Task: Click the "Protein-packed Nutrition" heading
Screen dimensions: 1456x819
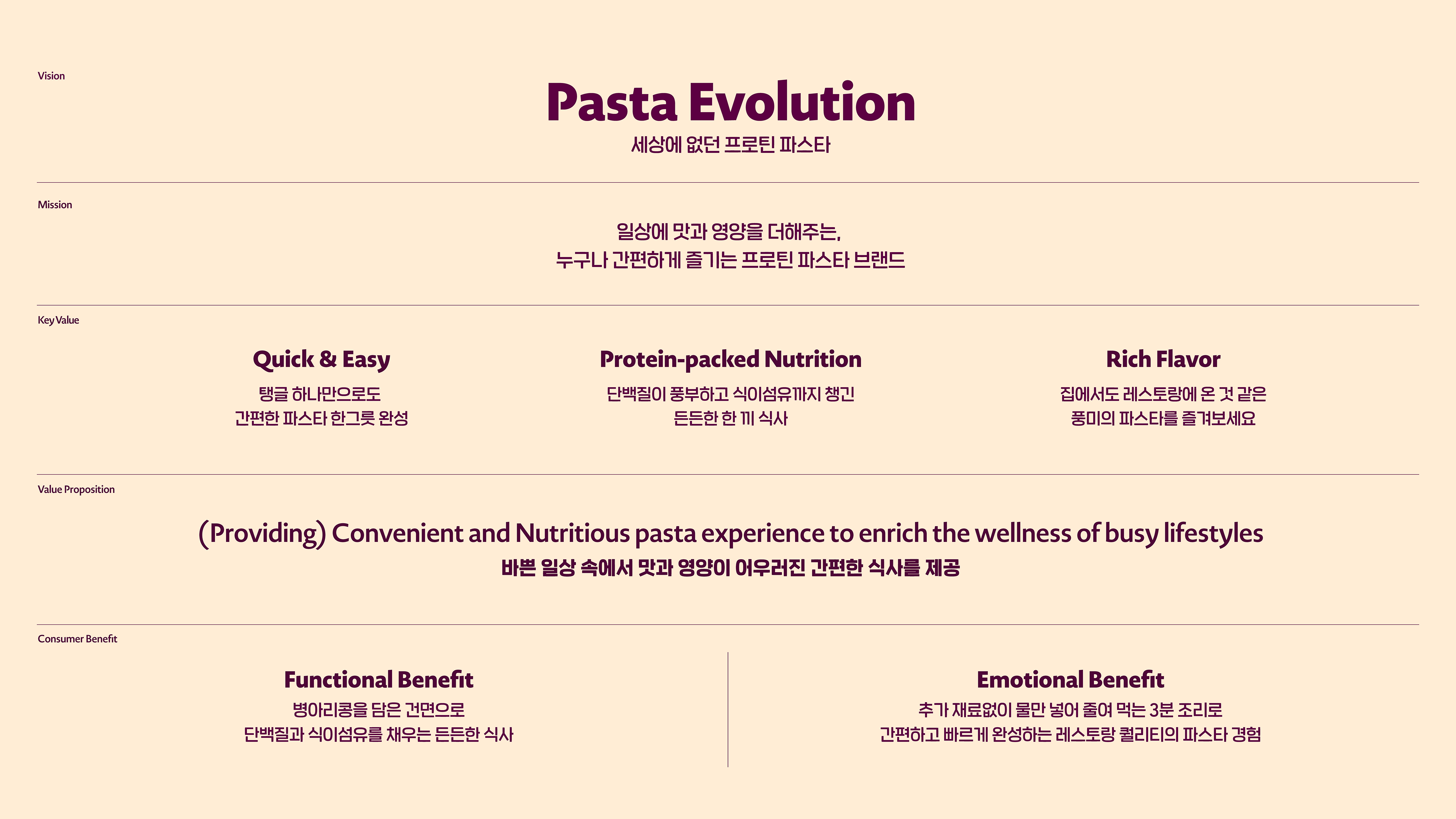Action: pos(730,359)
